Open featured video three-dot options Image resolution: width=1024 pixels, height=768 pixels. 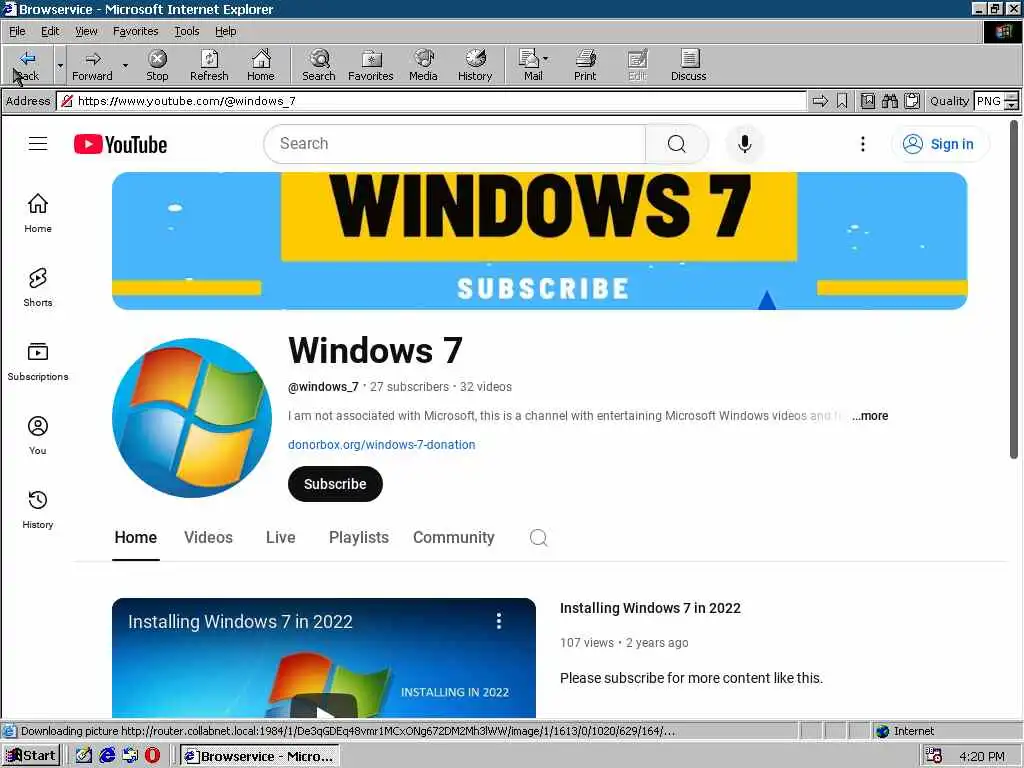(x=499, y=621)
